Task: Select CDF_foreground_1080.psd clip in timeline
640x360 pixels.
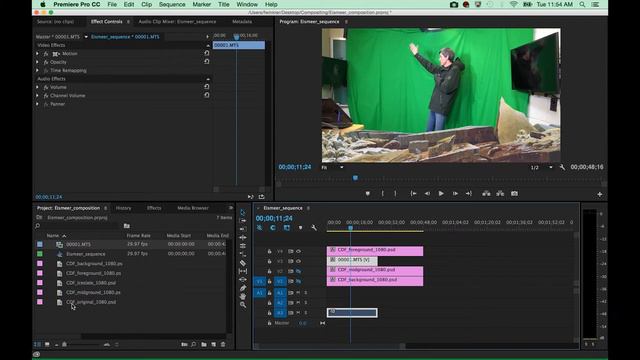Action: coord(375,250)
